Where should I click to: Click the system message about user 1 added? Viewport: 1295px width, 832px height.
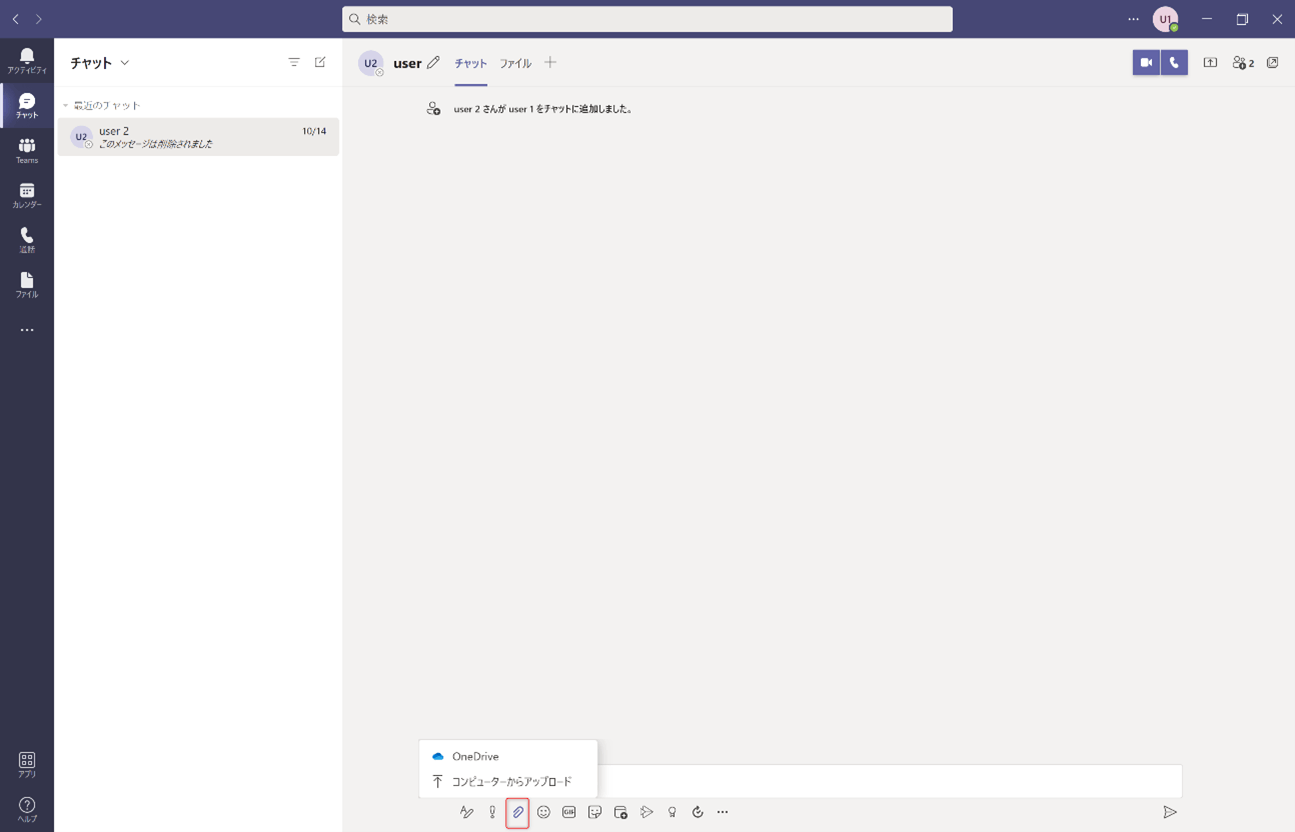pyautogui.click(x=543, y=109)
